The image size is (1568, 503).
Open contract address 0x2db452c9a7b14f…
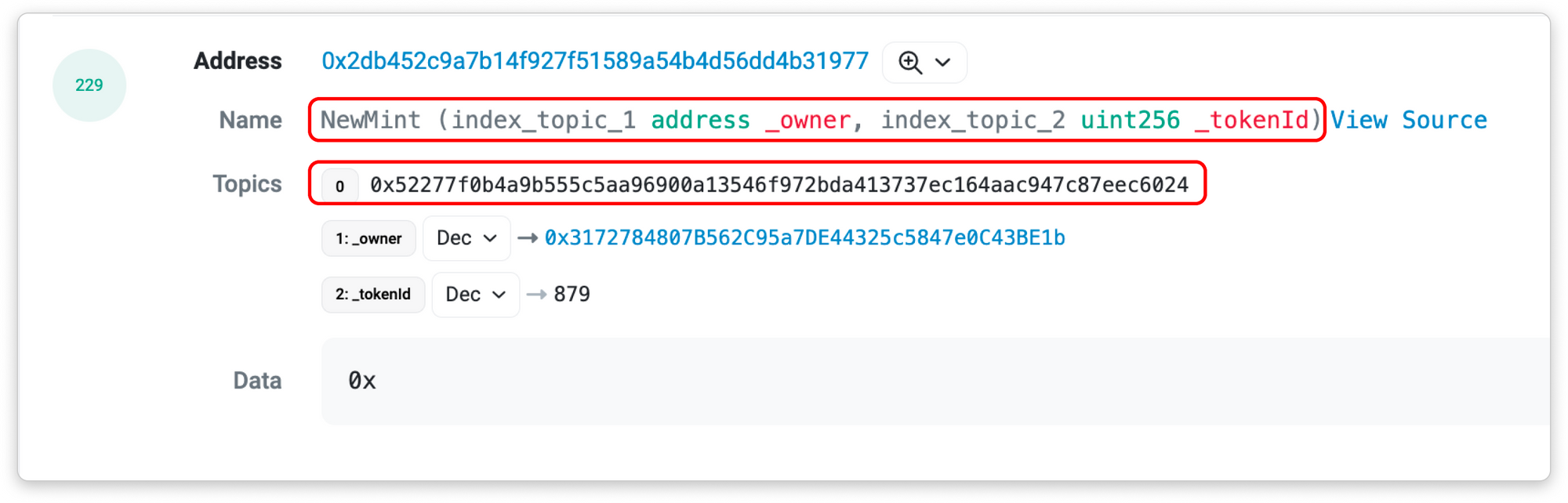pyautogui.click(x=594, y=61)
